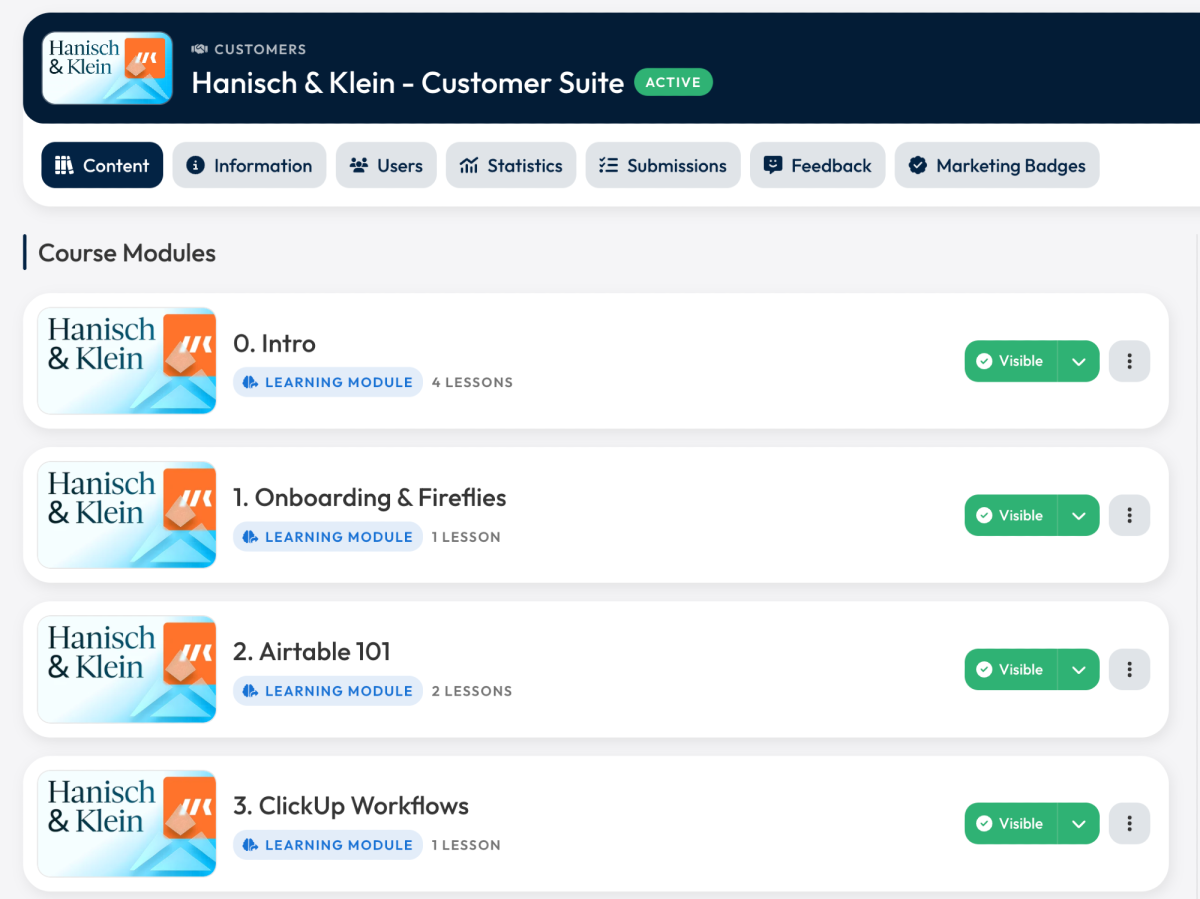Click the 0. Intro module thumbnail
This screenshot has width=1200, height=899.
[x=127, y=361]
